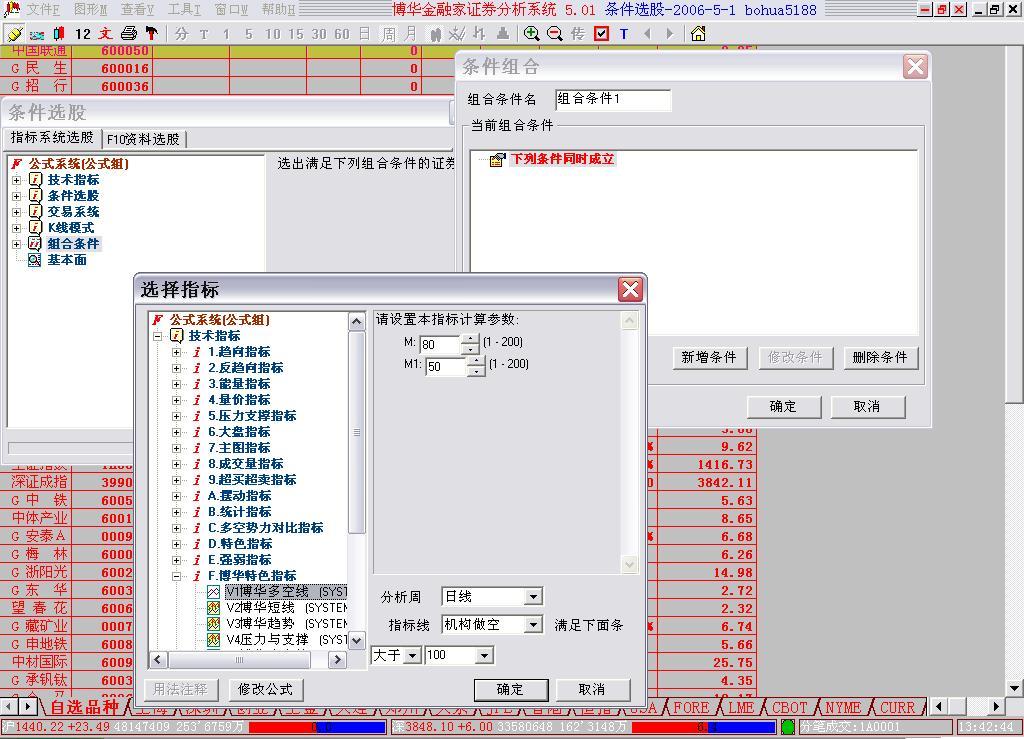Open the 文件F menu
Screen dimensions: 1024x739
click(43, 10)
